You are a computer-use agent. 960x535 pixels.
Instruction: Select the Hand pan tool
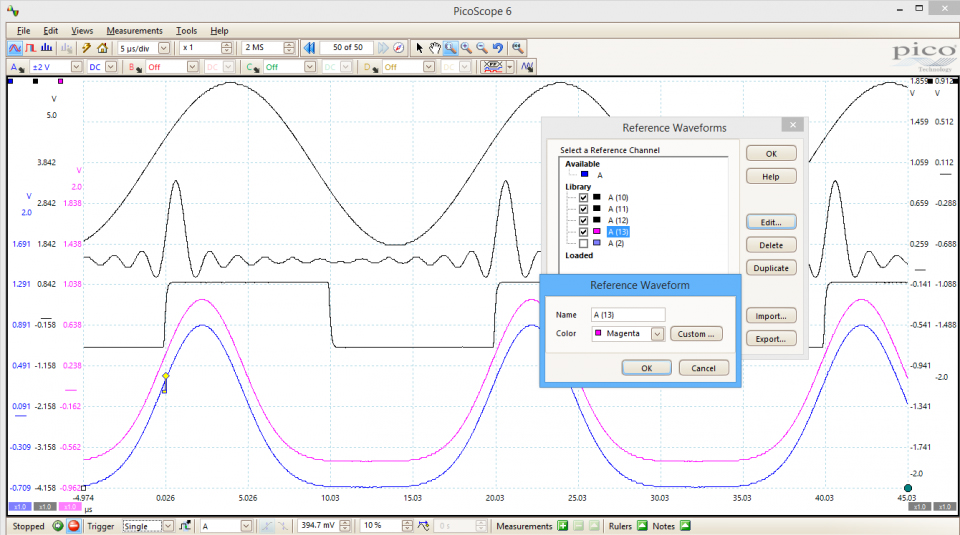click(x=434, y=48)
